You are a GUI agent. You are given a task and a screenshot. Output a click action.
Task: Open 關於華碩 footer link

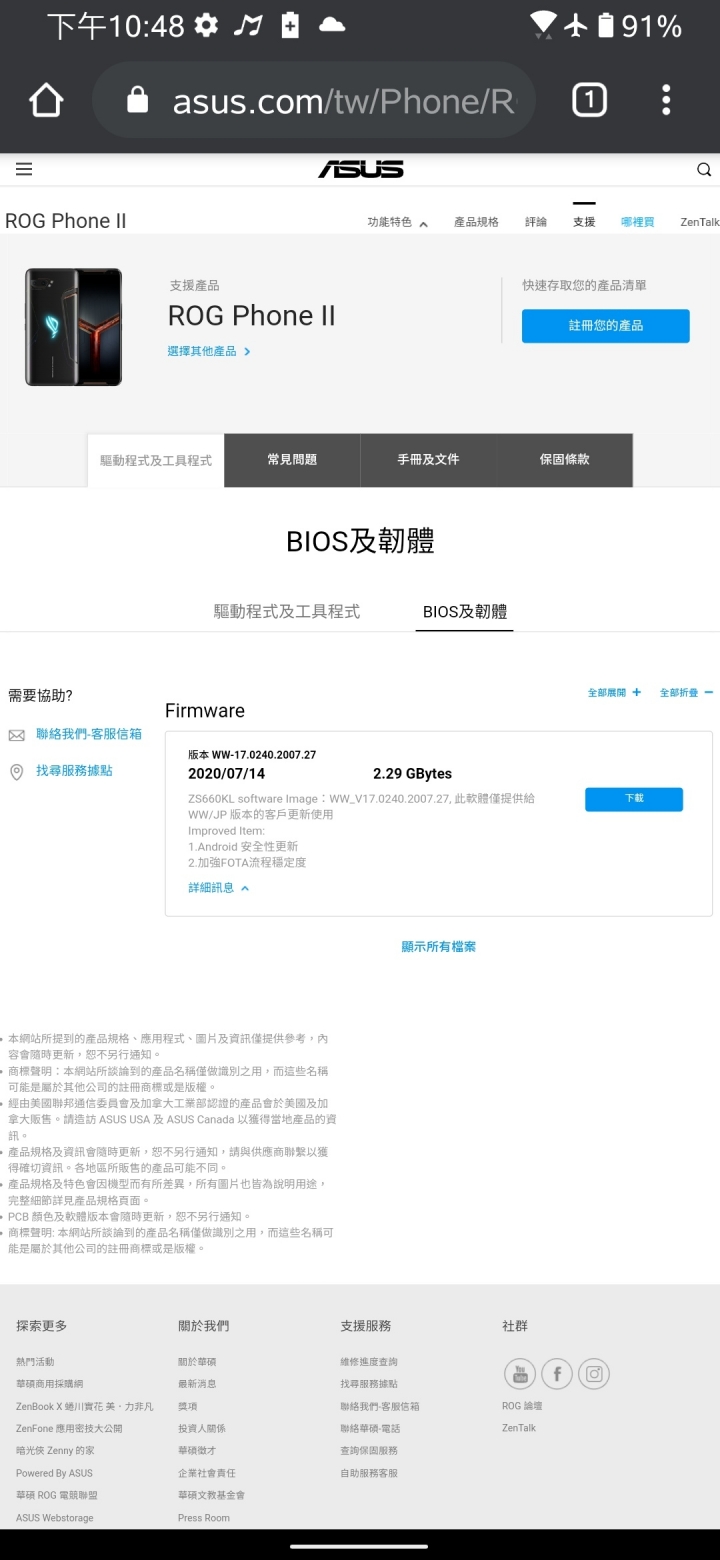point(197,1362)
